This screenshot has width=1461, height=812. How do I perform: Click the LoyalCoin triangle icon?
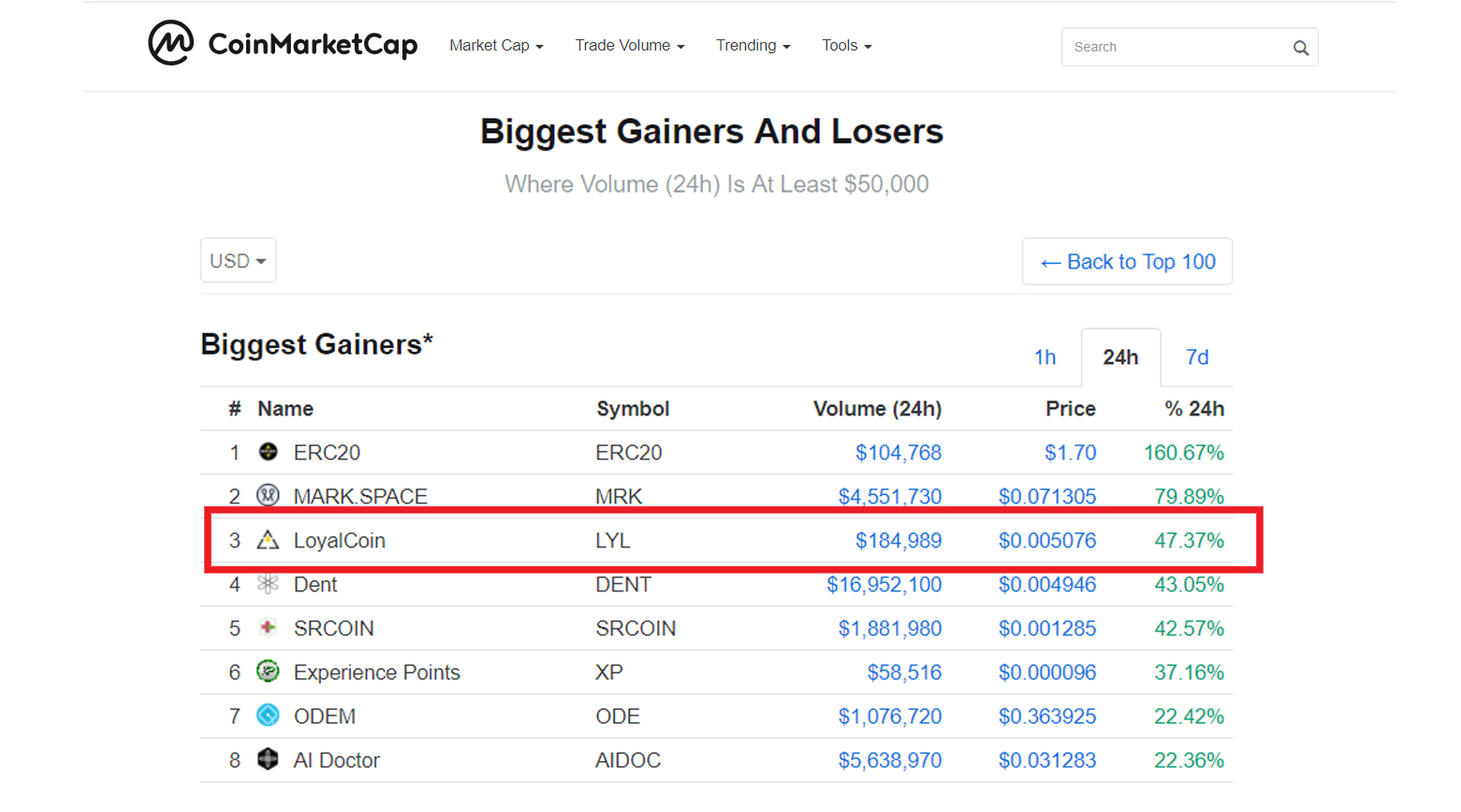pos(269,540)
